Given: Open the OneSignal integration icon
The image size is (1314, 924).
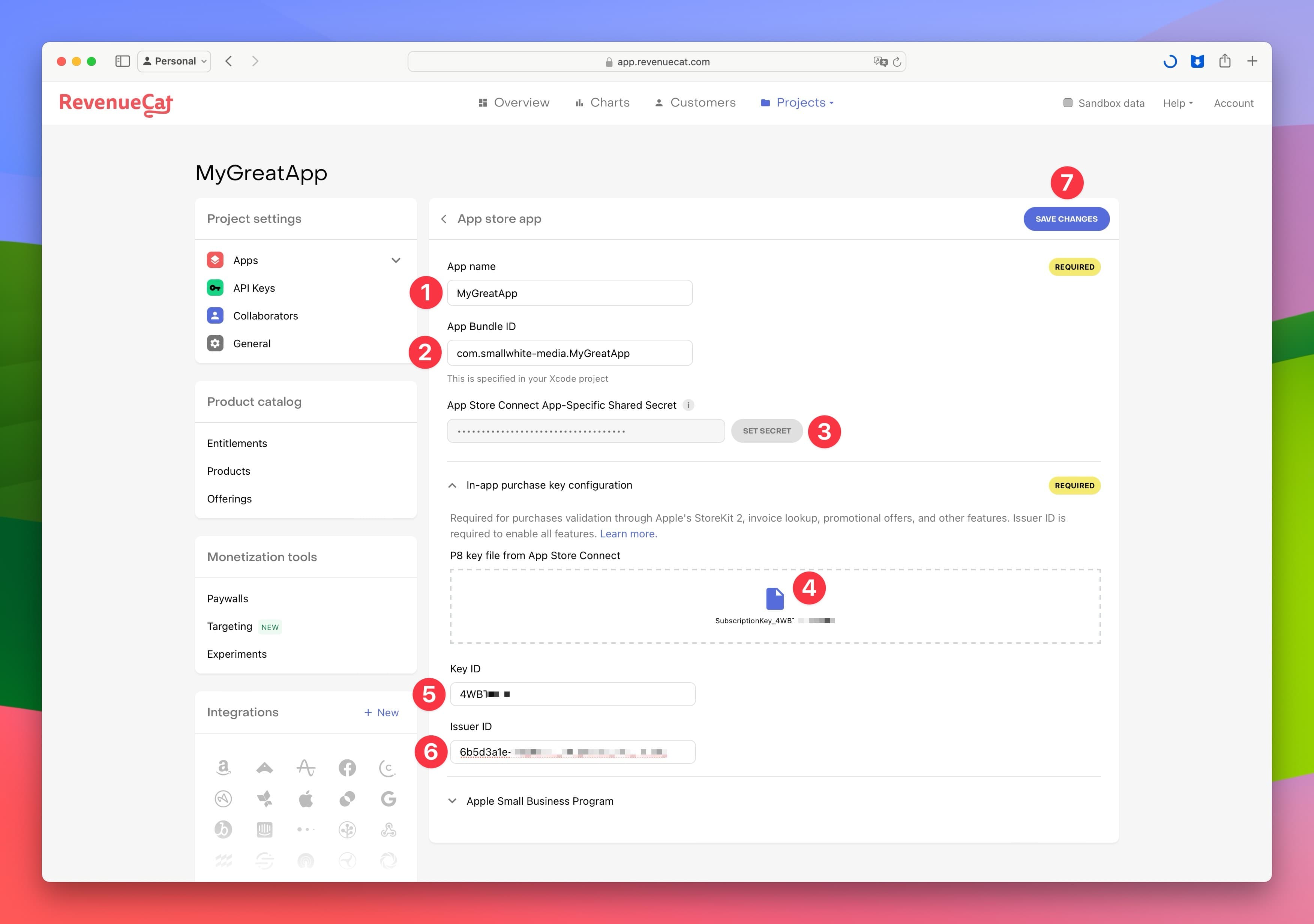Looking at the screenshot, I should pyautogui.click(x=306, y=861).
